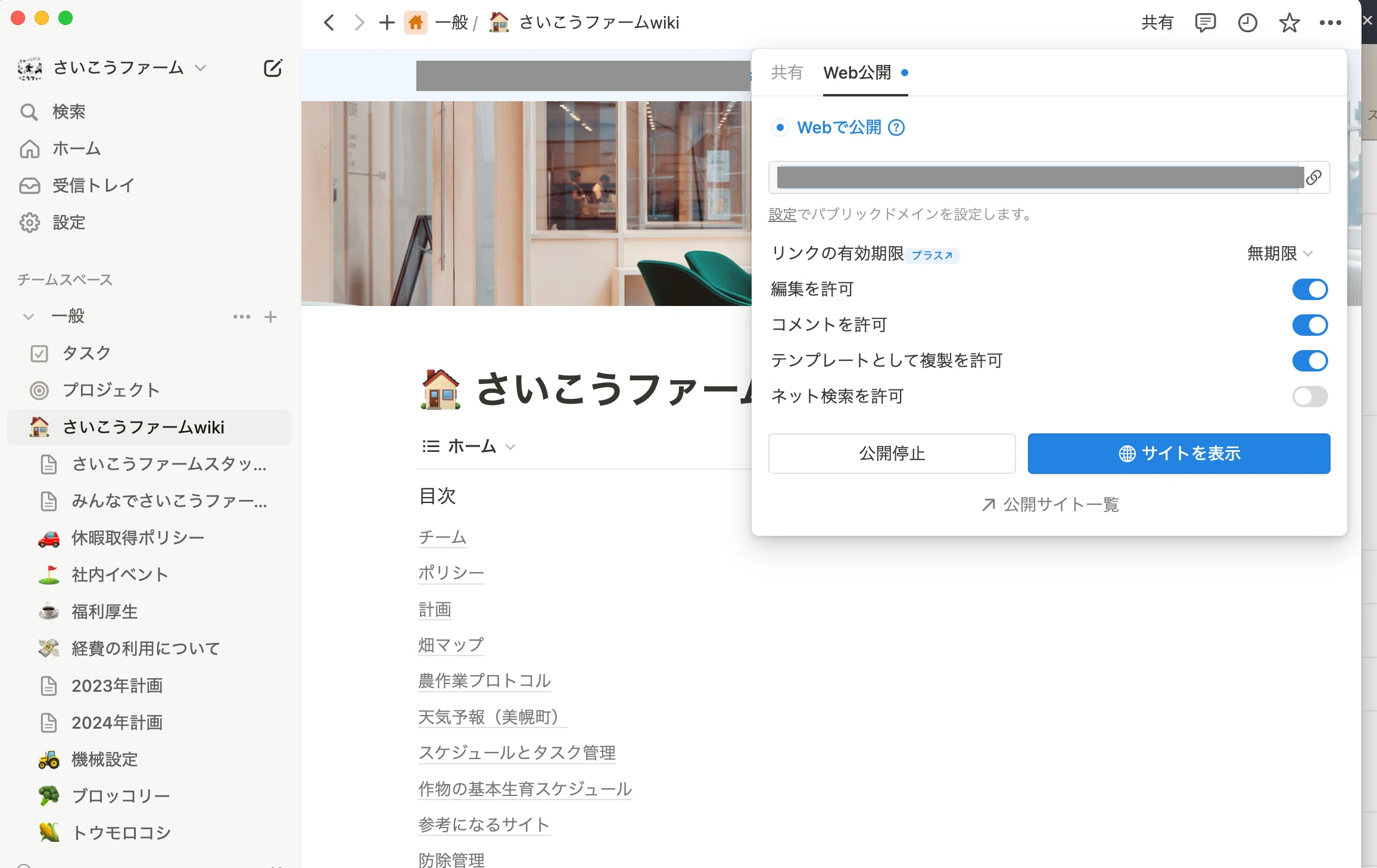The height and width of the screenshot is (868, 1377).
Task: Open page history clock icon
Action: point(1247,23)
